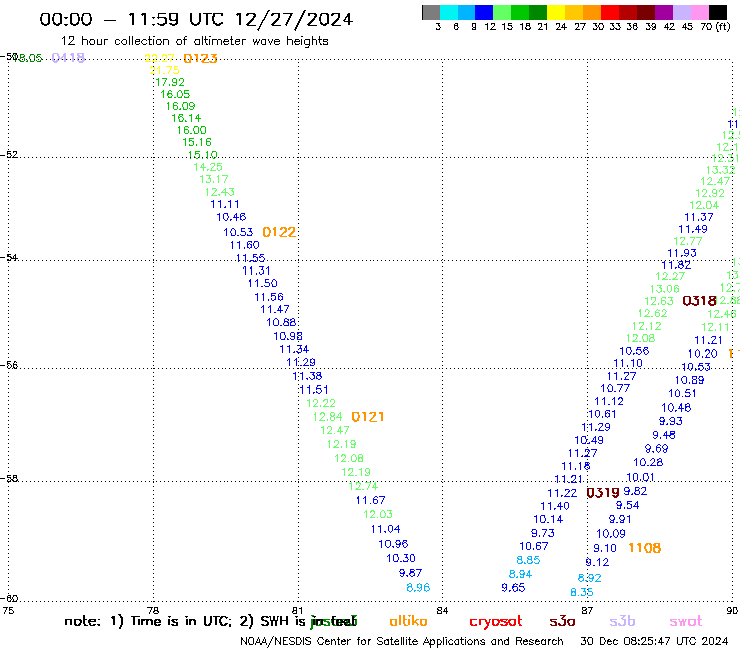740x650 pixels.
Task: Click the orange track label 1108
Action: [645, 548]
